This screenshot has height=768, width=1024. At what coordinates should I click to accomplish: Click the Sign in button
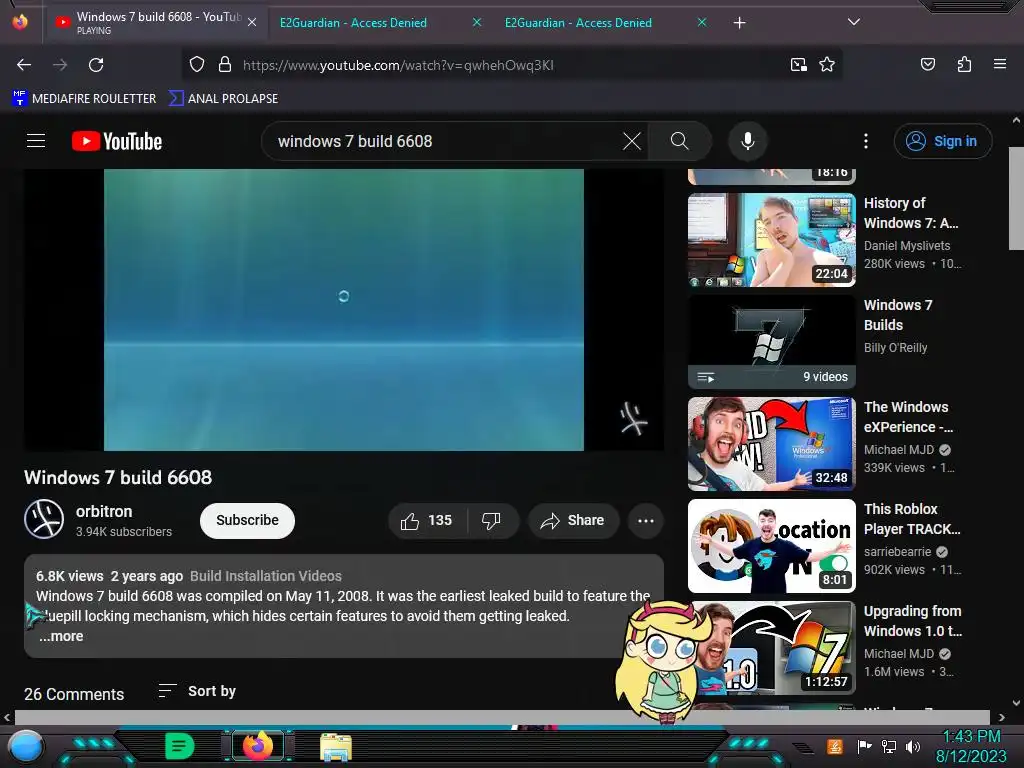click(x=942, y=141)
